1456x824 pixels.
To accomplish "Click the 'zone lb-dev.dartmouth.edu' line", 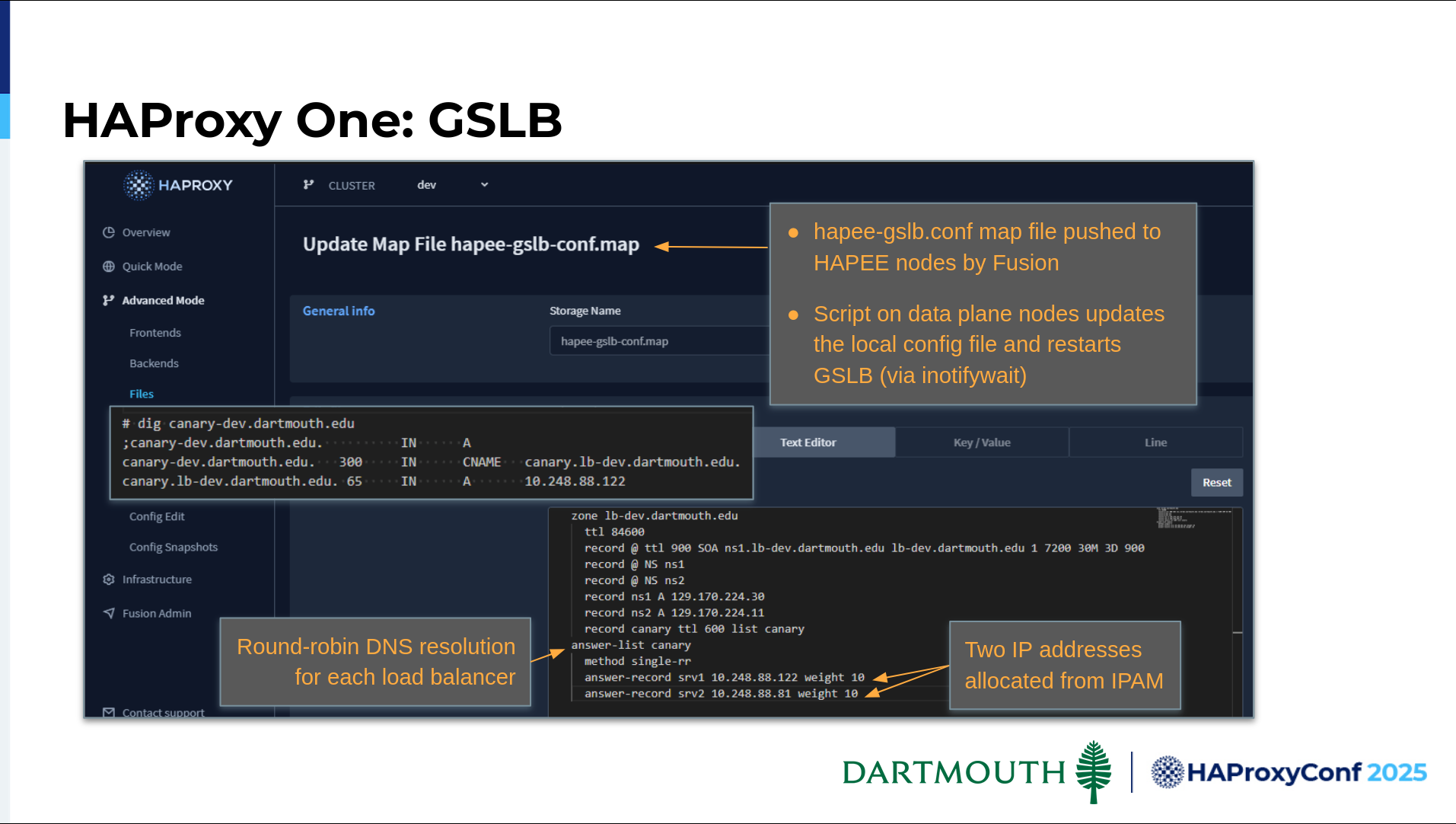I will (x=655, y=516).
